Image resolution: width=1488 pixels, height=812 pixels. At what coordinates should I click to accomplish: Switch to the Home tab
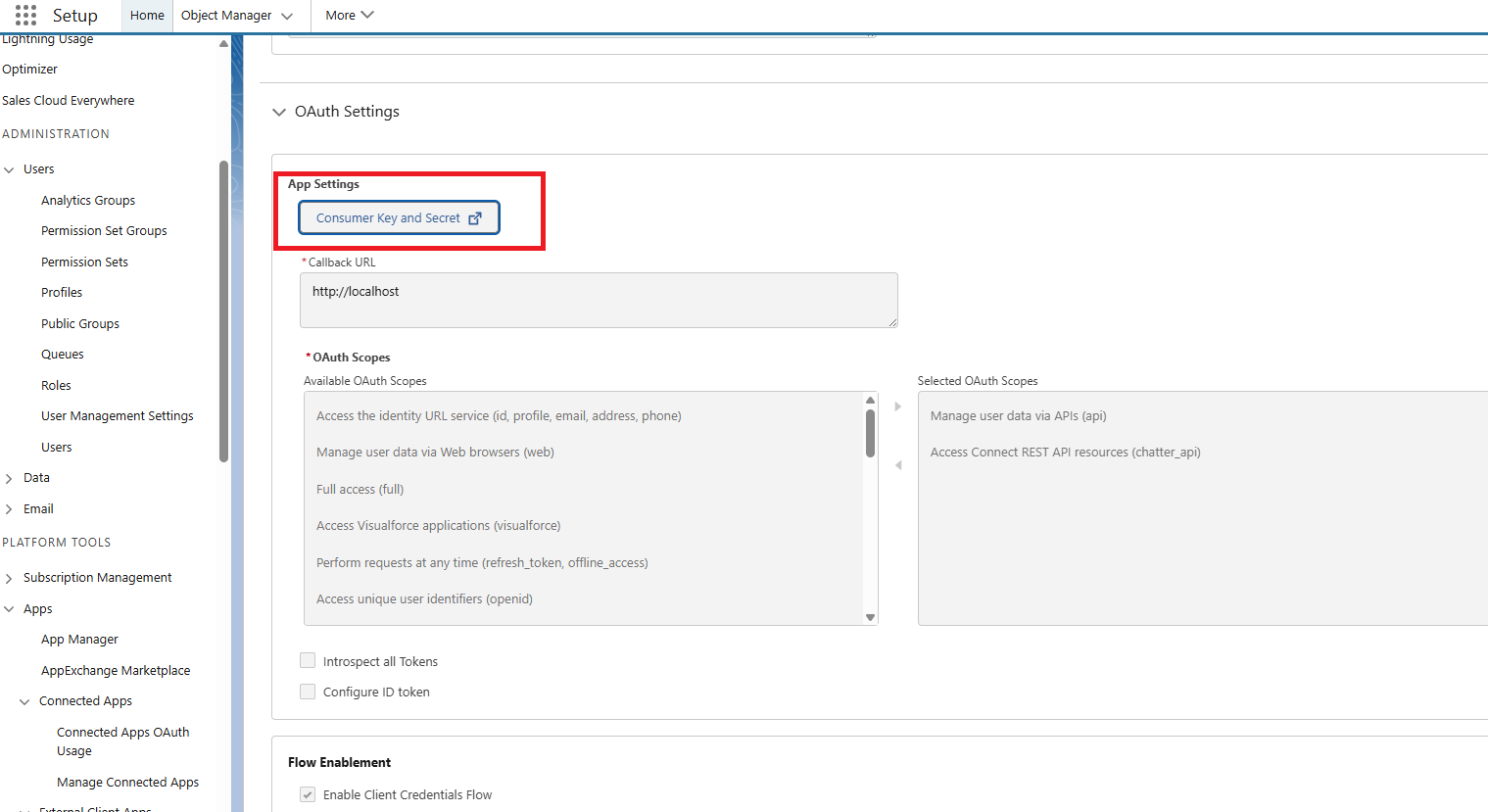tap(147, 16)
